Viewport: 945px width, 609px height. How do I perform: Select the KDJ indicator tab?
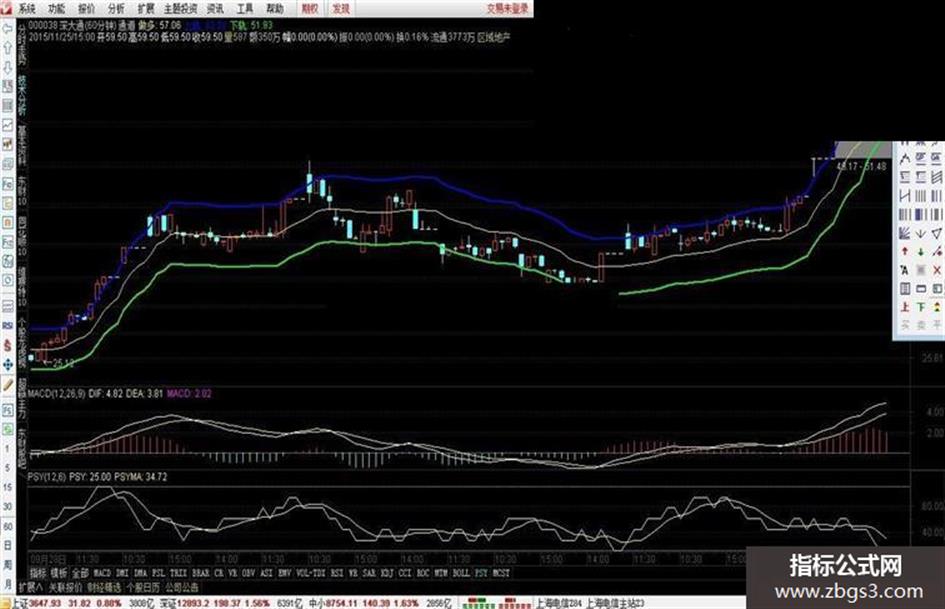(387, 573)
